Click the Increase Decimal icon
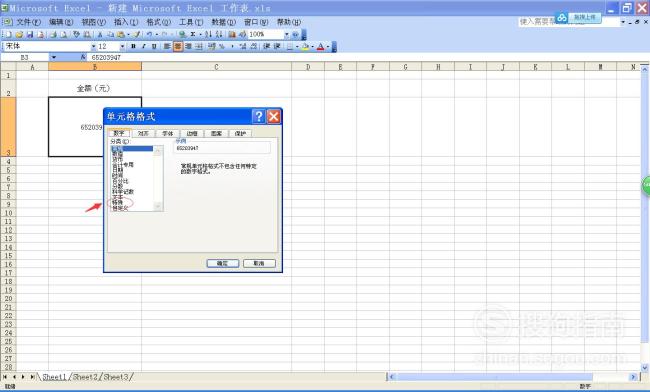650x392 pixels. click(243, 46)
